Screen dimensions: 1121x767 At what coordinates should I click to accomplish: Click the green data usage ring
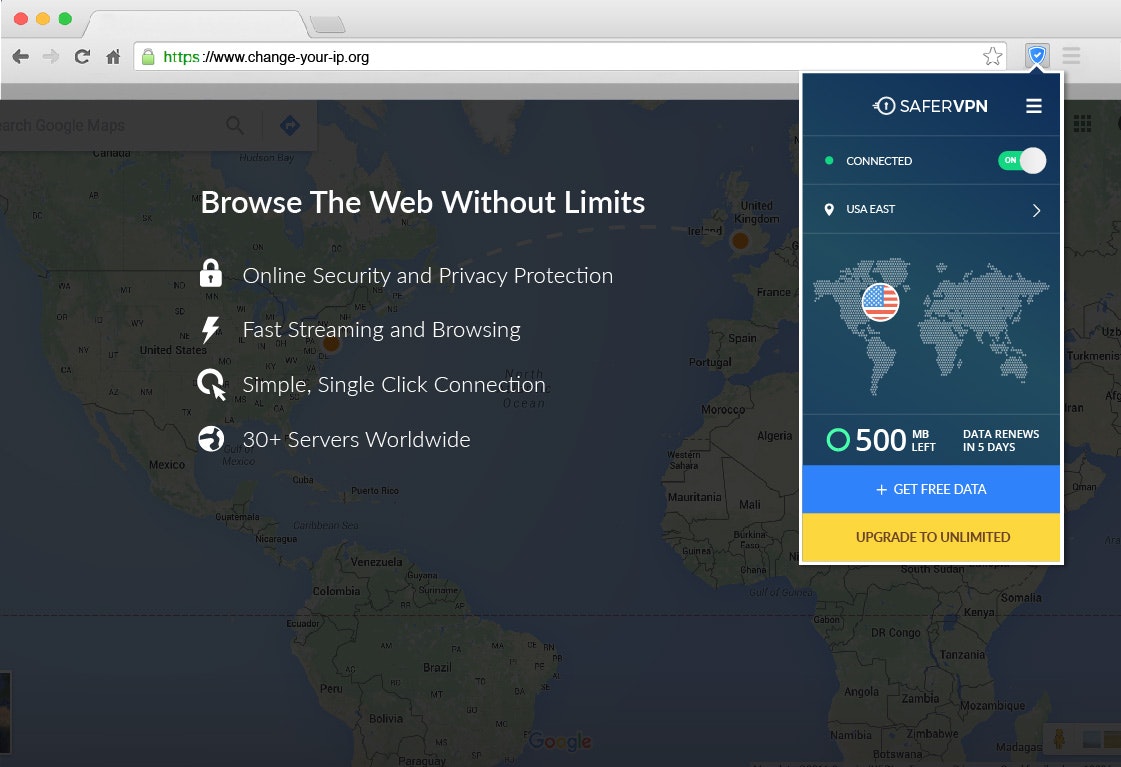click(838, 440)
